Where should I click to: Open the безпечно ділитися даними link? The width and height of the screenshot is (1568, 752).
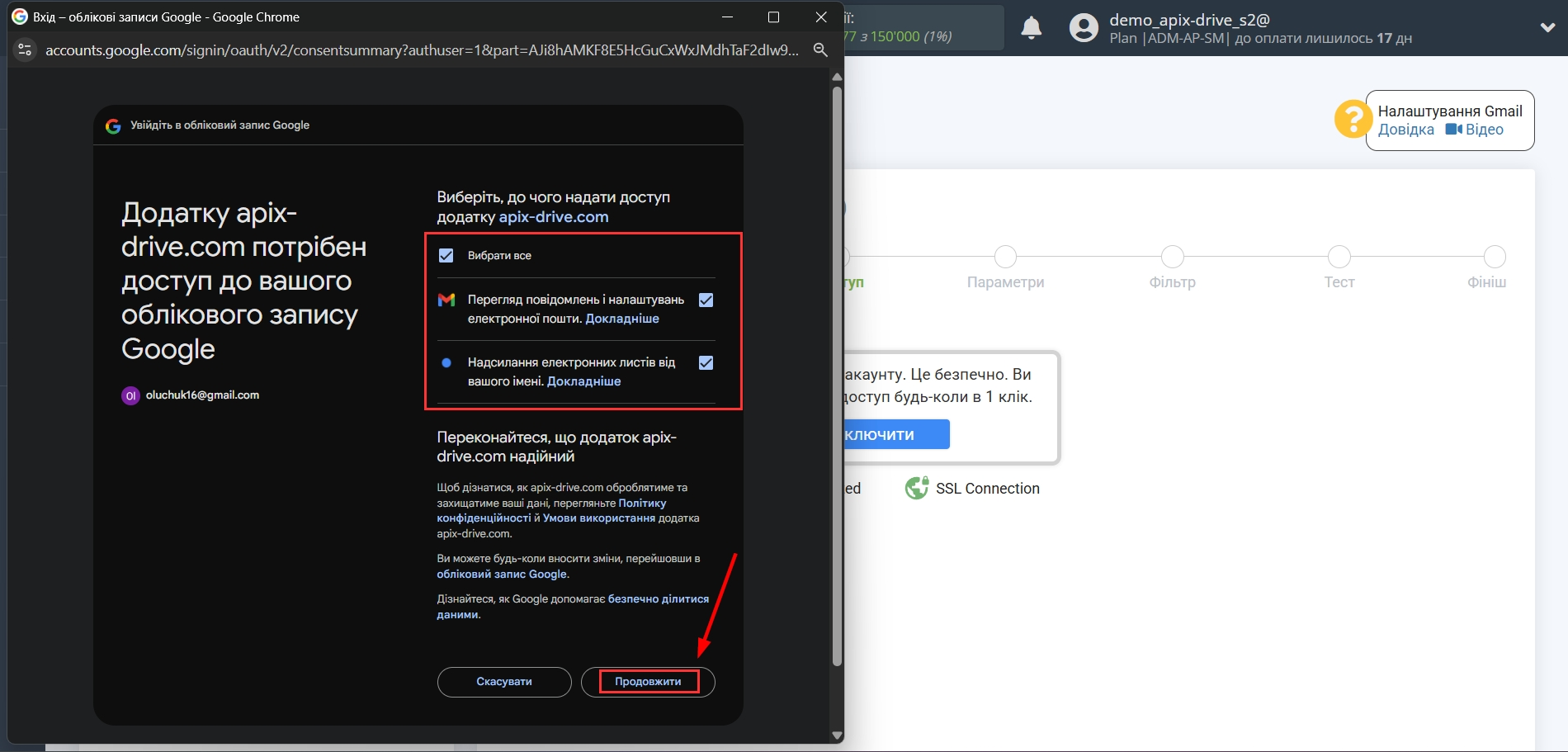click(x=573, y=607)
